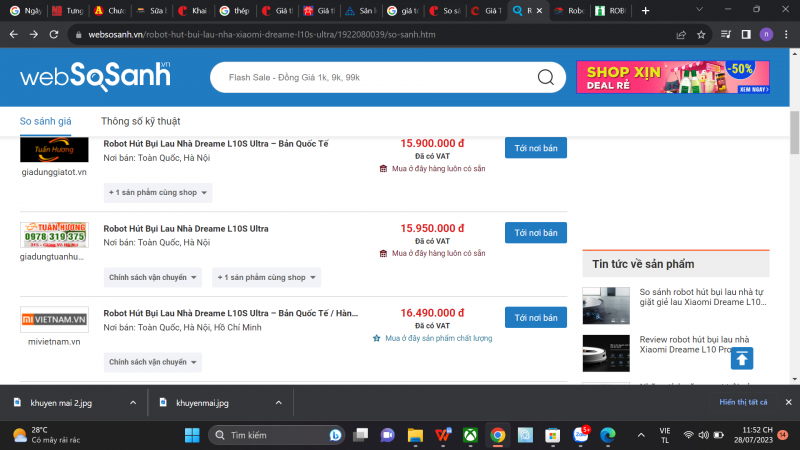Open options arrow for khuyen mai 2.jpg download
Image resolution: width=800 pixels, height=450 pixels.
click(x=133, y=403)
